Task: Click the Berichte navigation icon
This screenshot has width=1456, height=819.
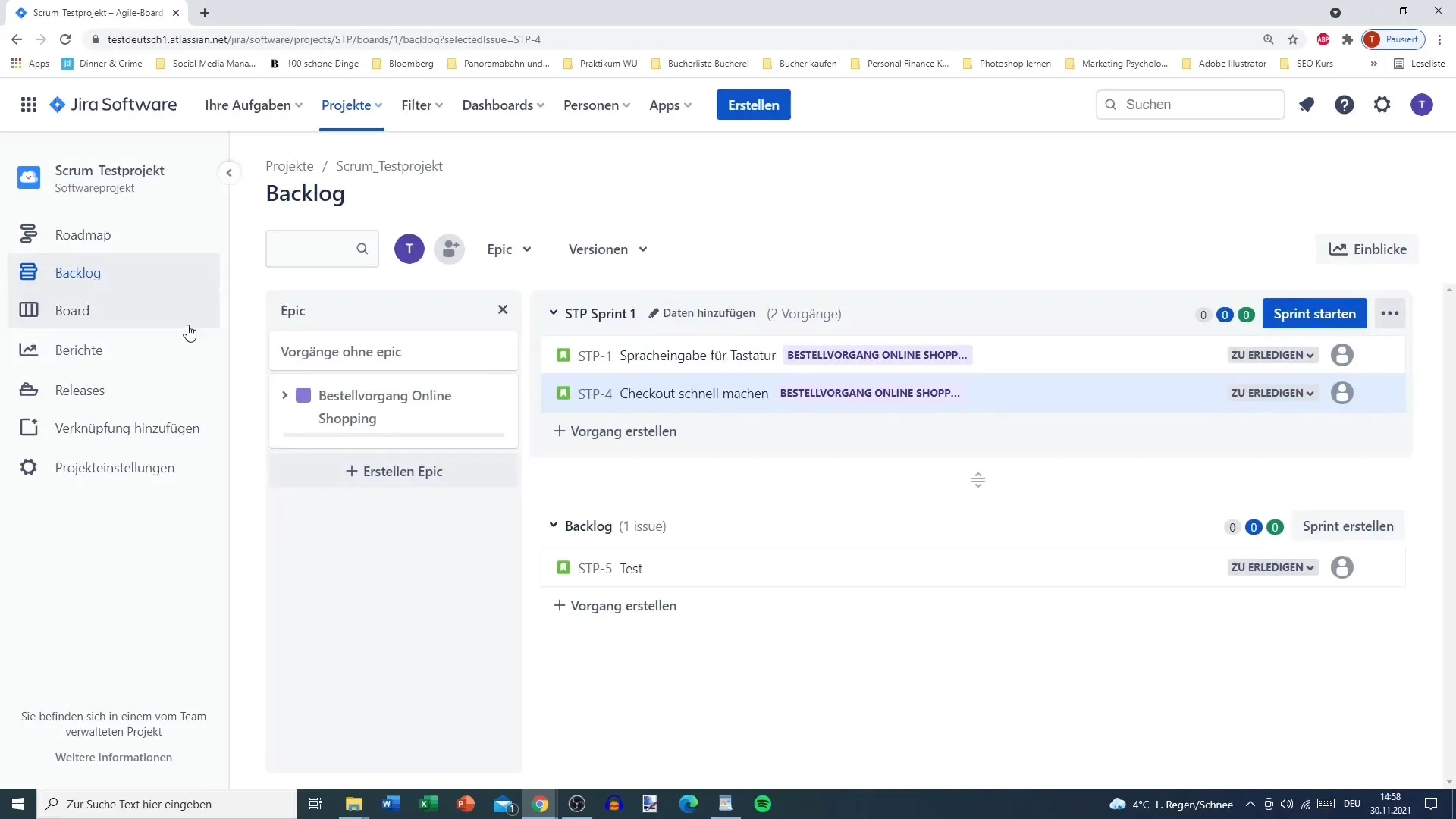Action: pyautogui.click(x=28, y=349)
